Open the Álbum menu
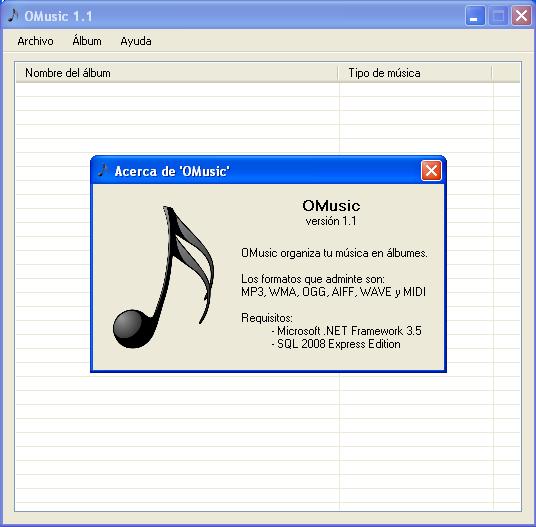Viewport: 536px width, 527px height. [x=87, y=41]
